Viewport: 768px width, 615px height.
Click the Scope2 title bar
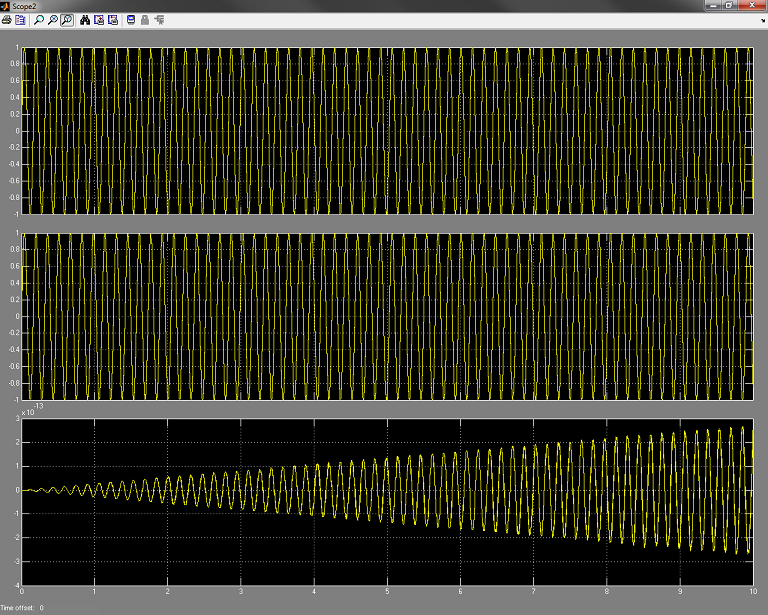tap(350, 6)
